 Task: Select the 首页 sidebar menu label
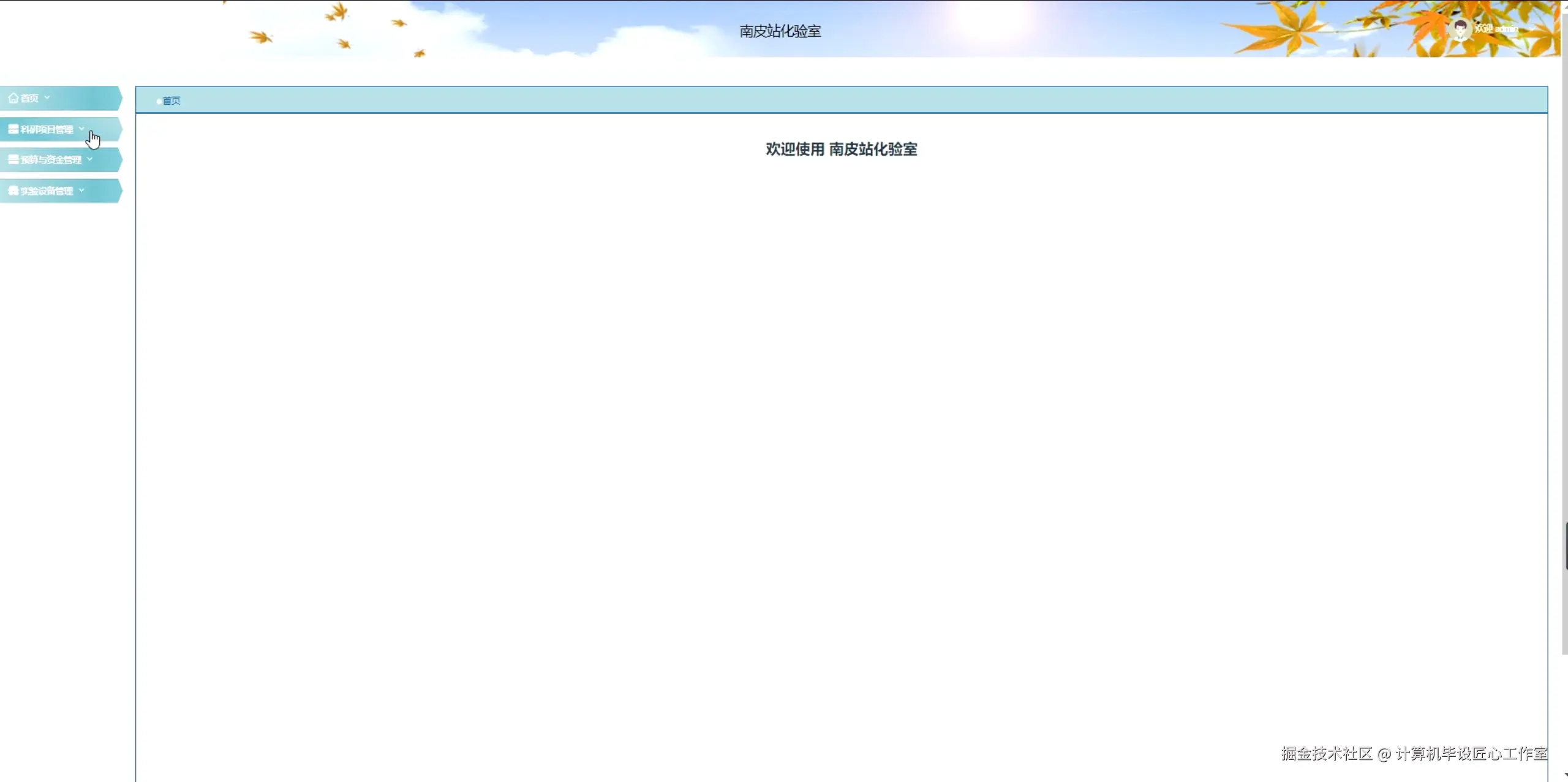(29, 98)
